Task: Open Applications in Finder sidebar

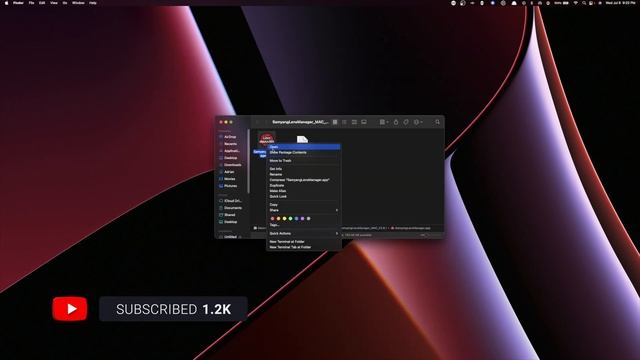Action: pos(232,151)
